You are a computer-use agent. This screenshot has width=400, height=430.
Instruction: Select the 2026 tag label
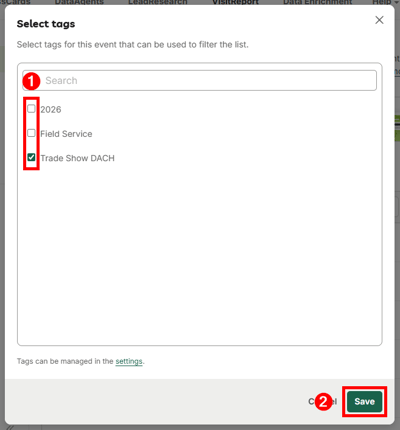(51, 110)
